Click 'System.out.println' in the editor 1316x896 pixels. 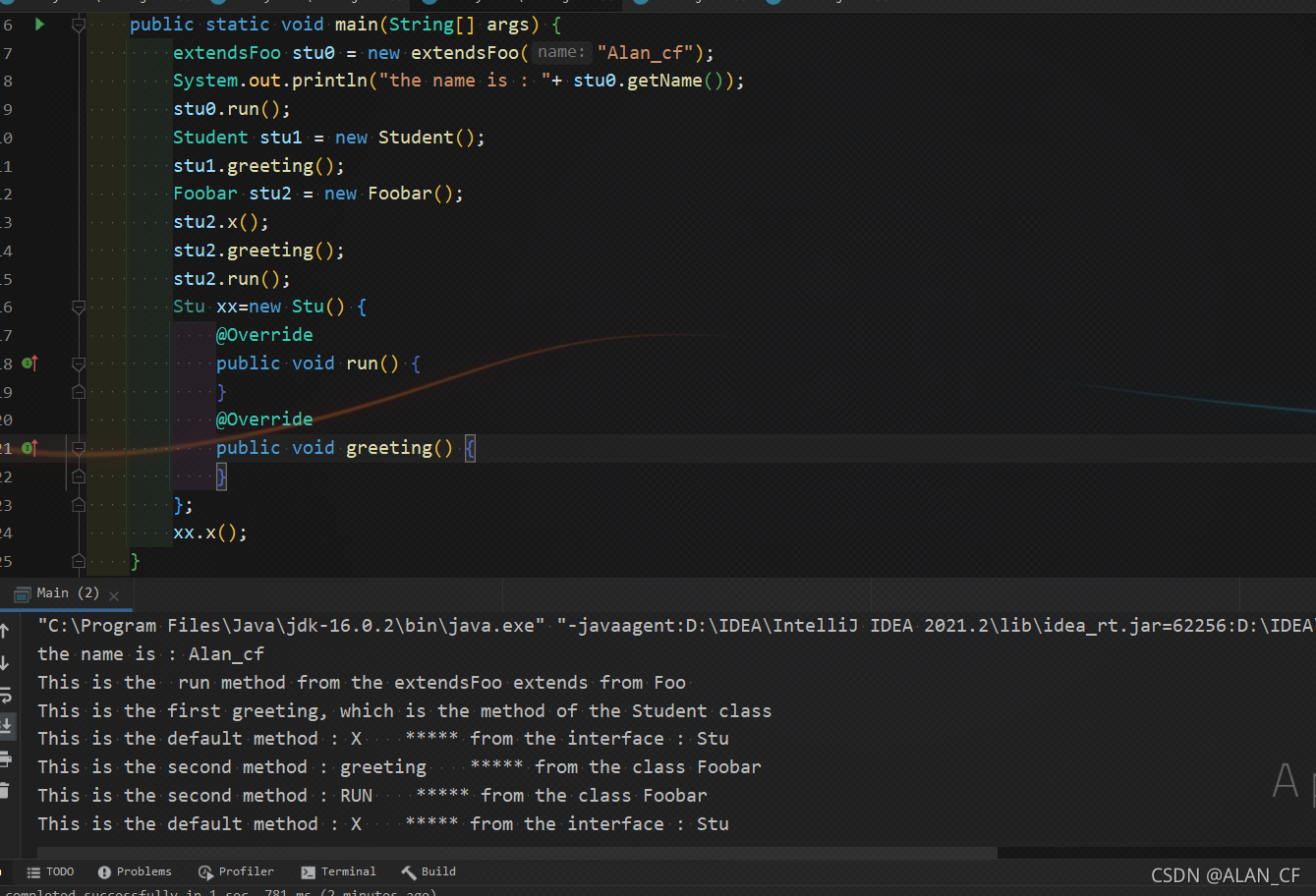(x=270, y=81)
